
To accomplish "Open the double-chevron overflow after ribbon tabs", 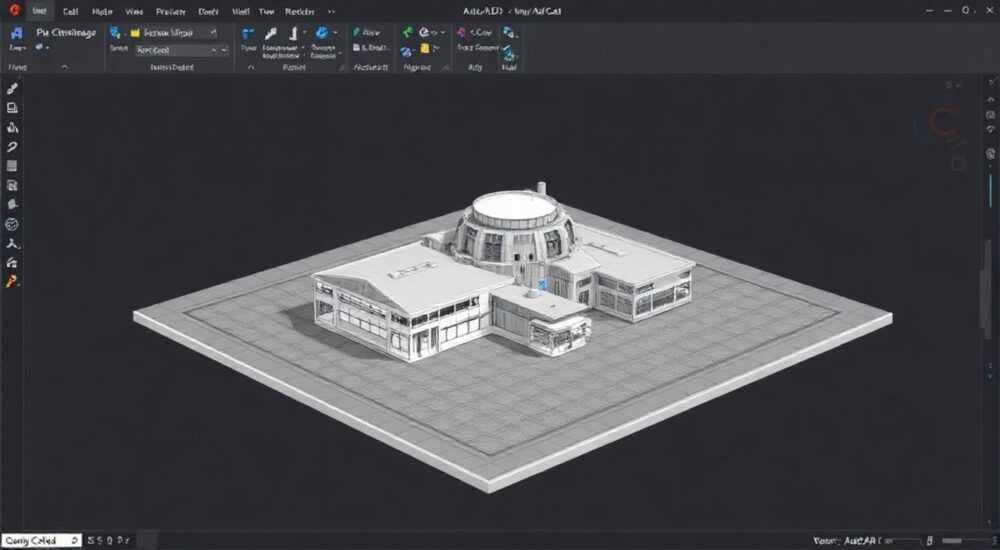I will pyautogui.click(x=331, y=11).
